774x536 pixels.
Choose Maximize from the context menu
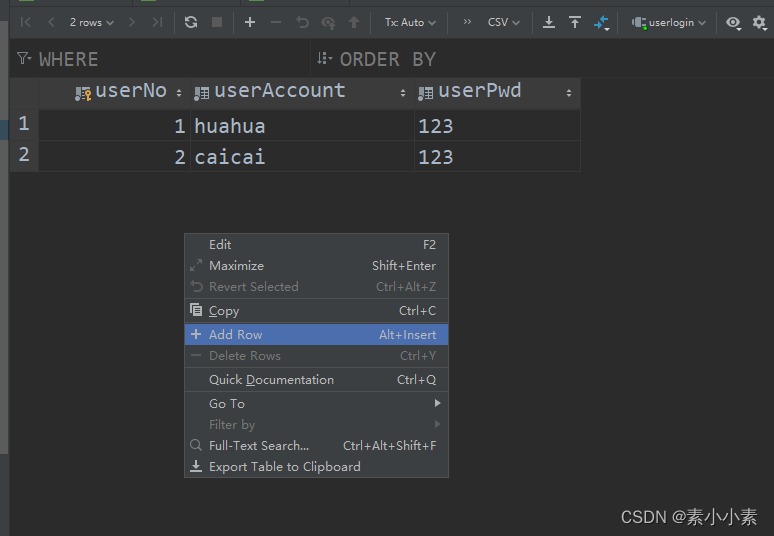click(316, 266)
